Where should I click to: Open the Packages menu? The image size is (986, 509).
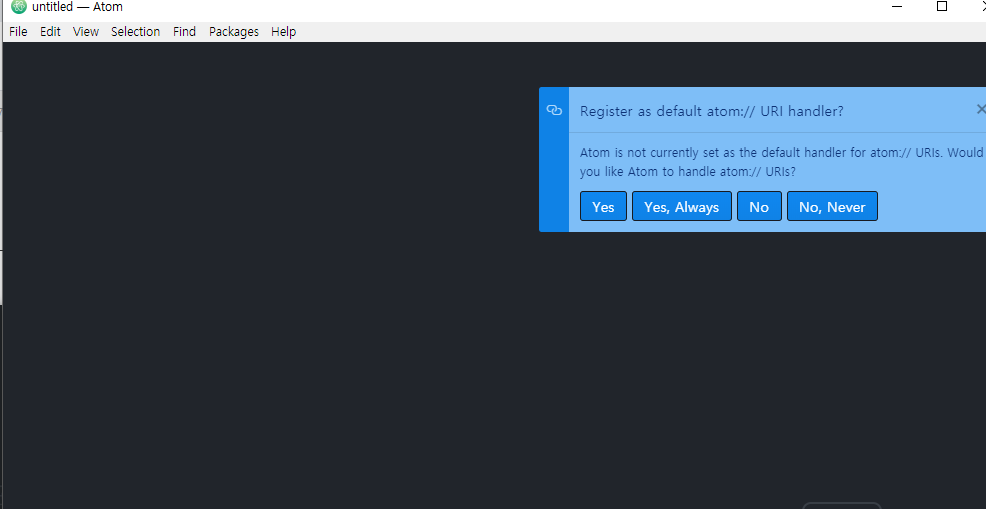(234, 31)
